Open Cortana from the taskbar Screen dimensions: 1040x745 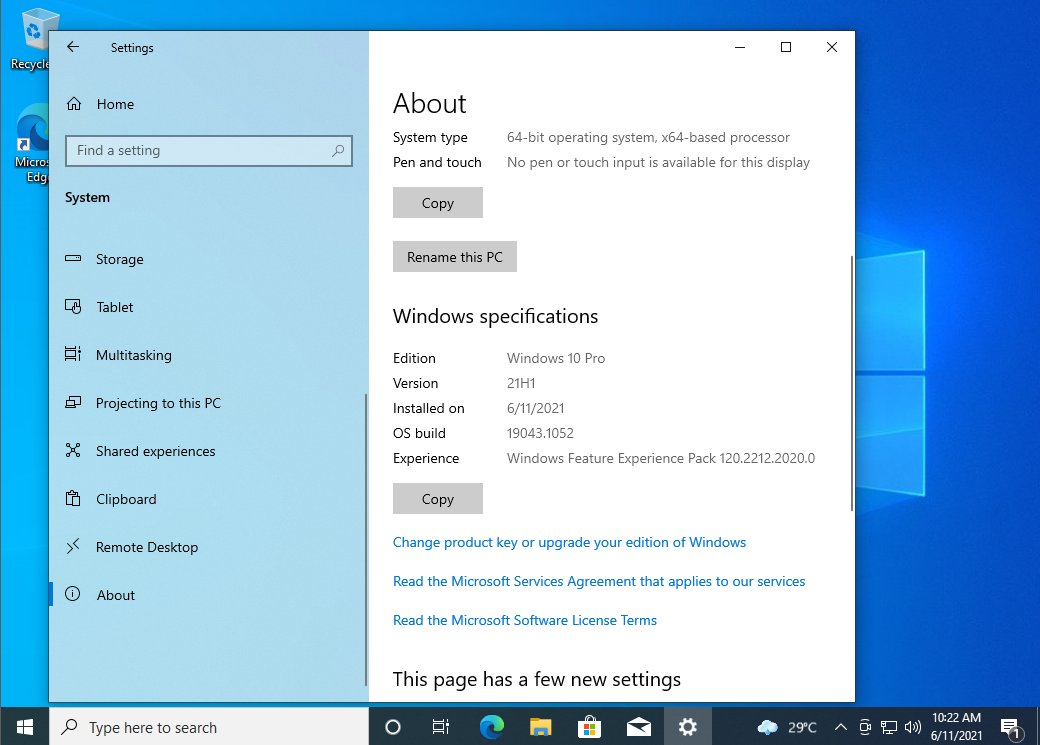(393, 727)
